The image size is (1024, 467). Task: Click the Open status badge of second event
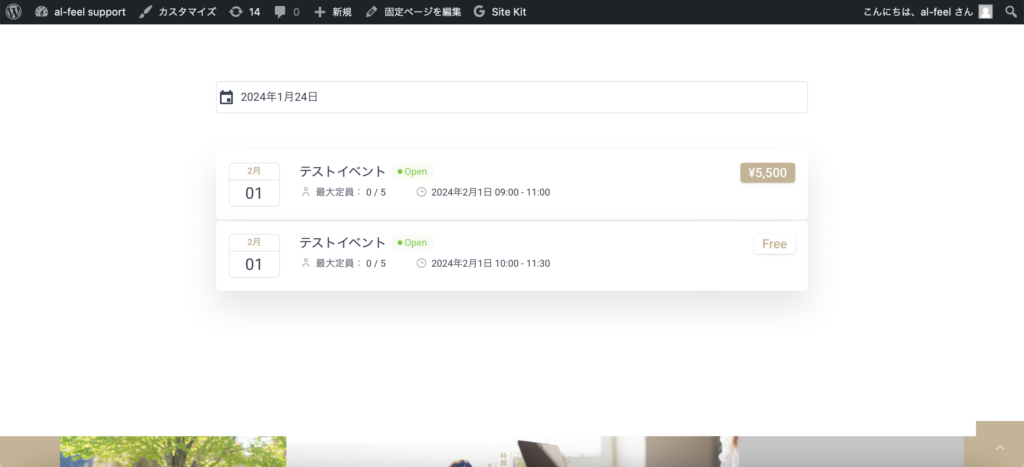[412, 242]
